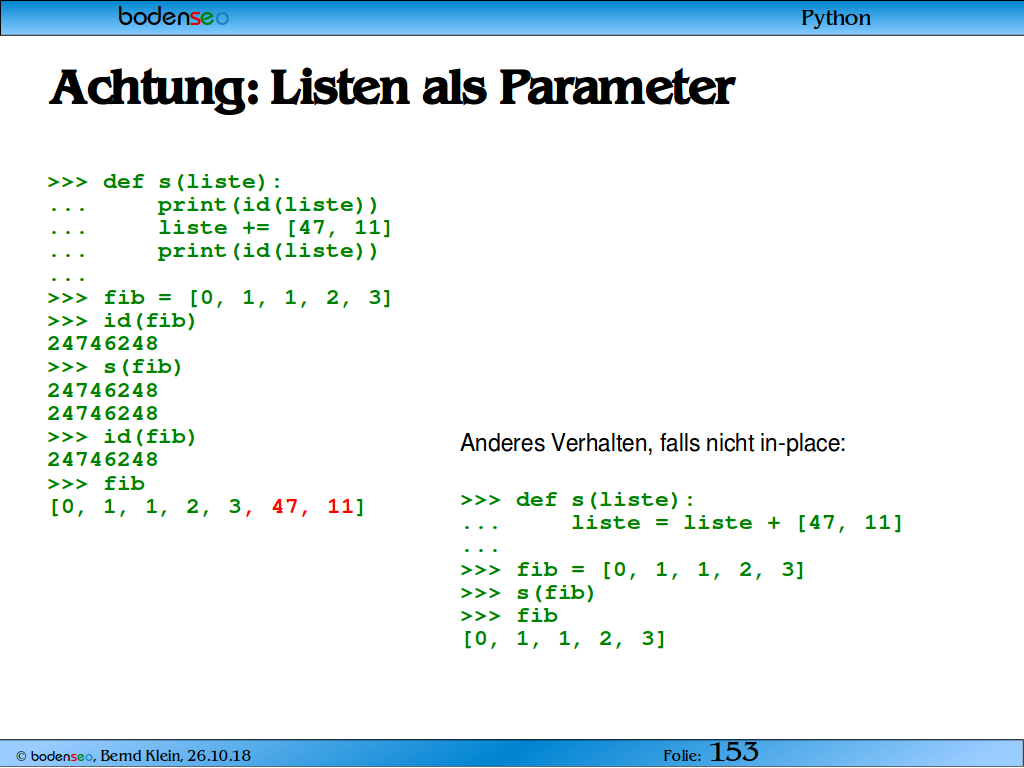Click the slide number 153

click(x=734, y=752)
